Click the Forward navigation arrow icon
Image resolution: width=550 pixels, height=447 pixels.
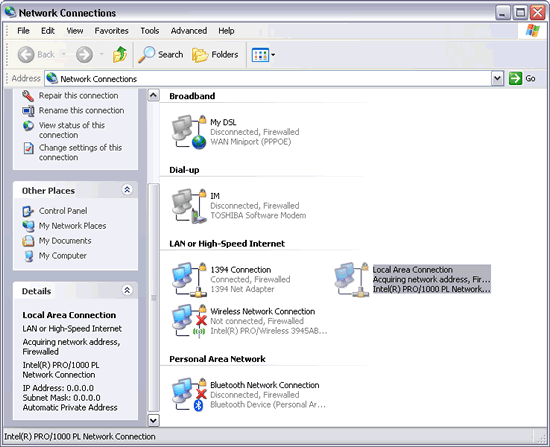tap(85, 55)
